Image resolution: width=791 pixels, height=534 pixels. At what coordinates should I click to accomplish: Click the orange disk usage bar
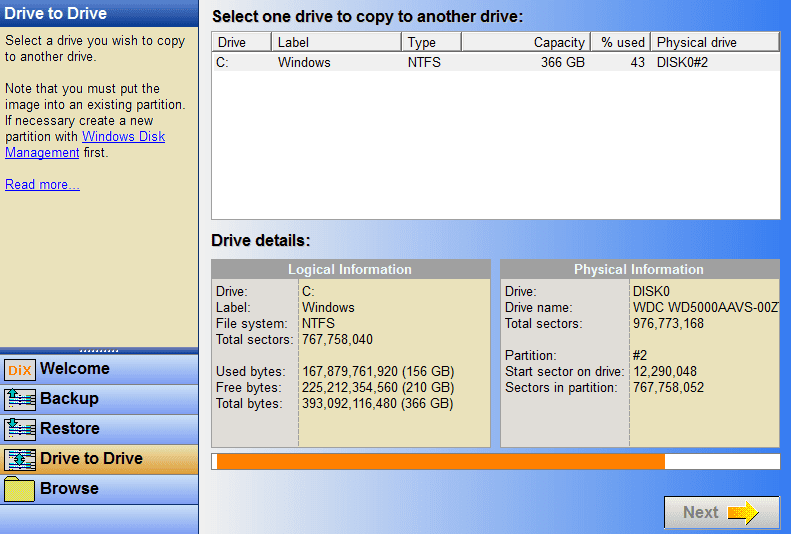coord(440,461)
